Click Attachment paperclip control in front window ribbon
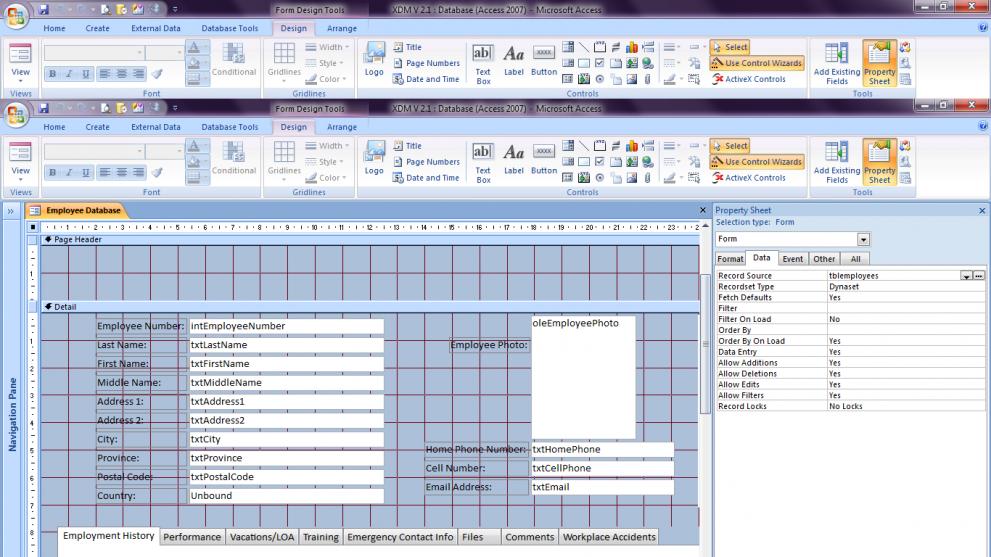The height and width of the screenshot is (557, 991). pos(648,178)
